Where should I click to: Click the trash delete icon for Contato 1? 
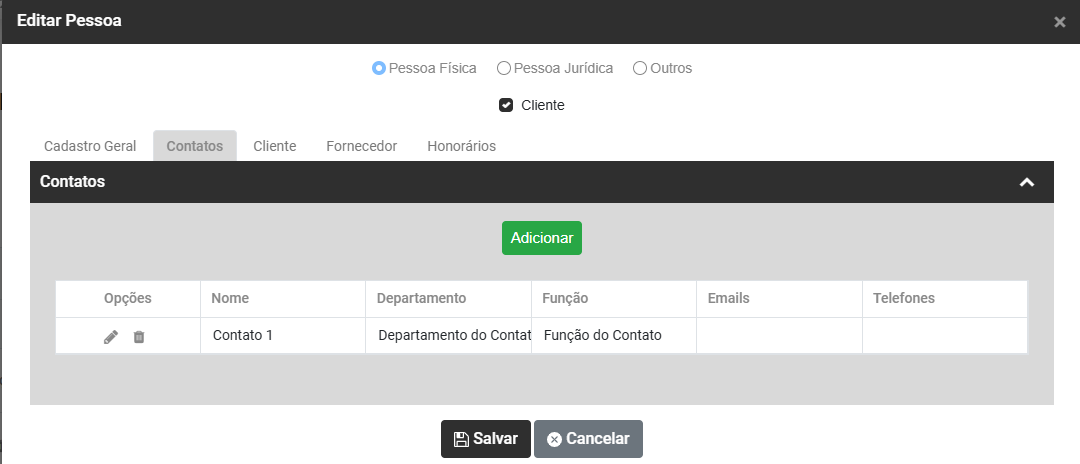[x=139, y=337]
